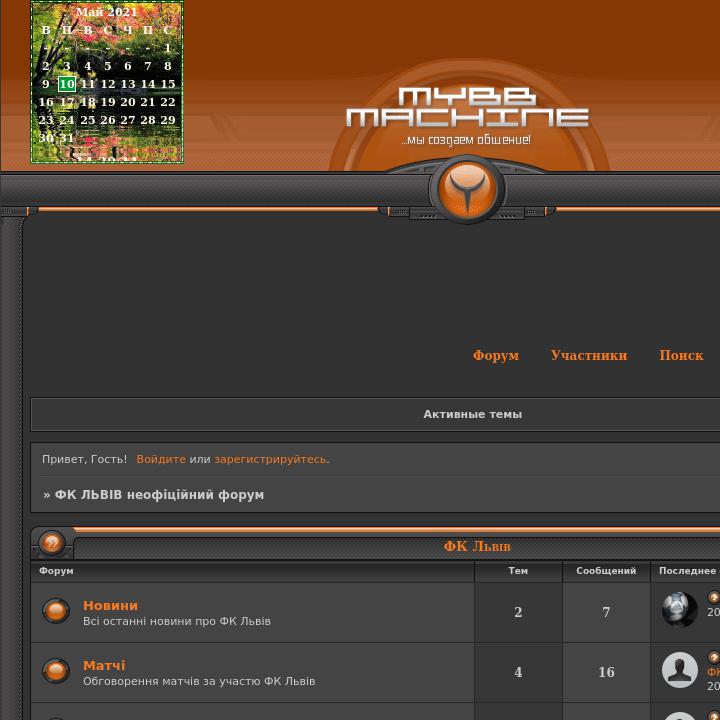Collapse the ФК Львів category icon

click(52, 543)
